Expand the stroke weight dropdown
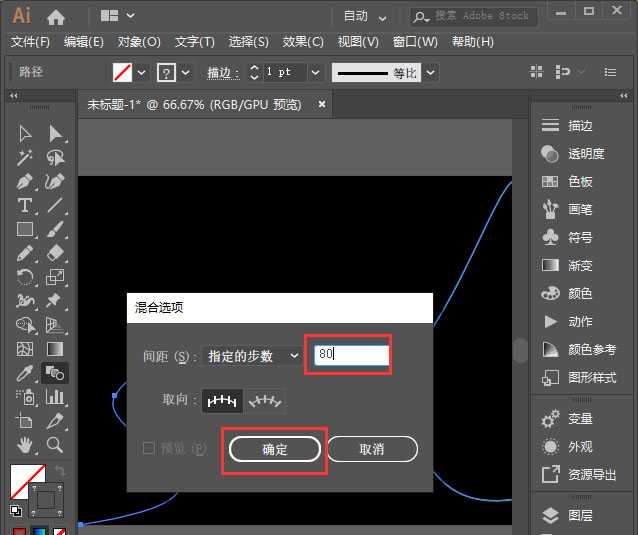 tap(315, 73)
